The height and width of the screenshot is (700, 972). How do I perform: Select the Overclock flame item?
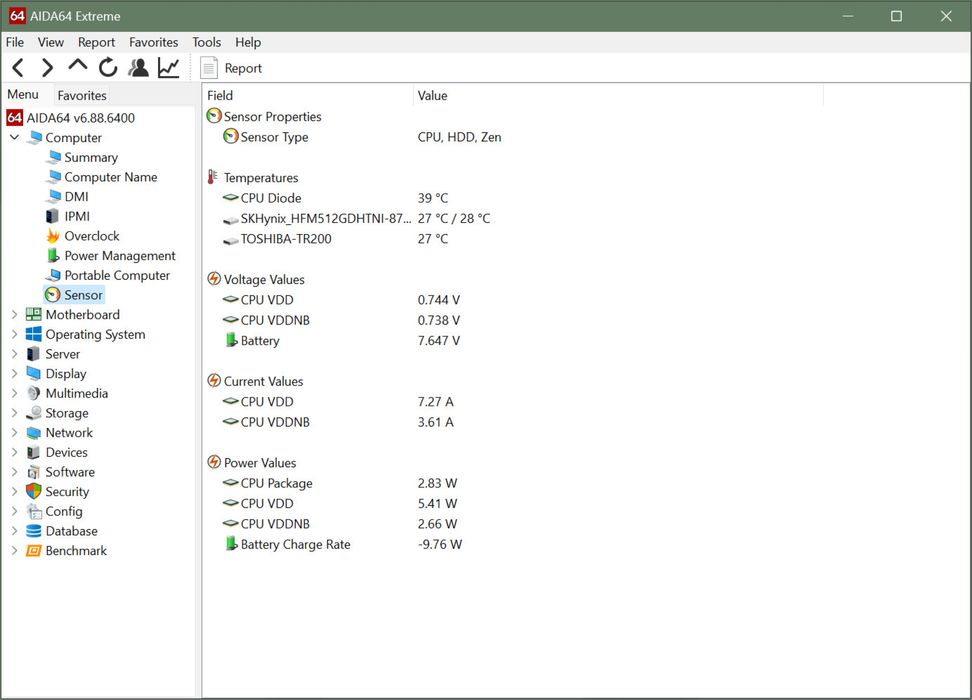[91, 236]
